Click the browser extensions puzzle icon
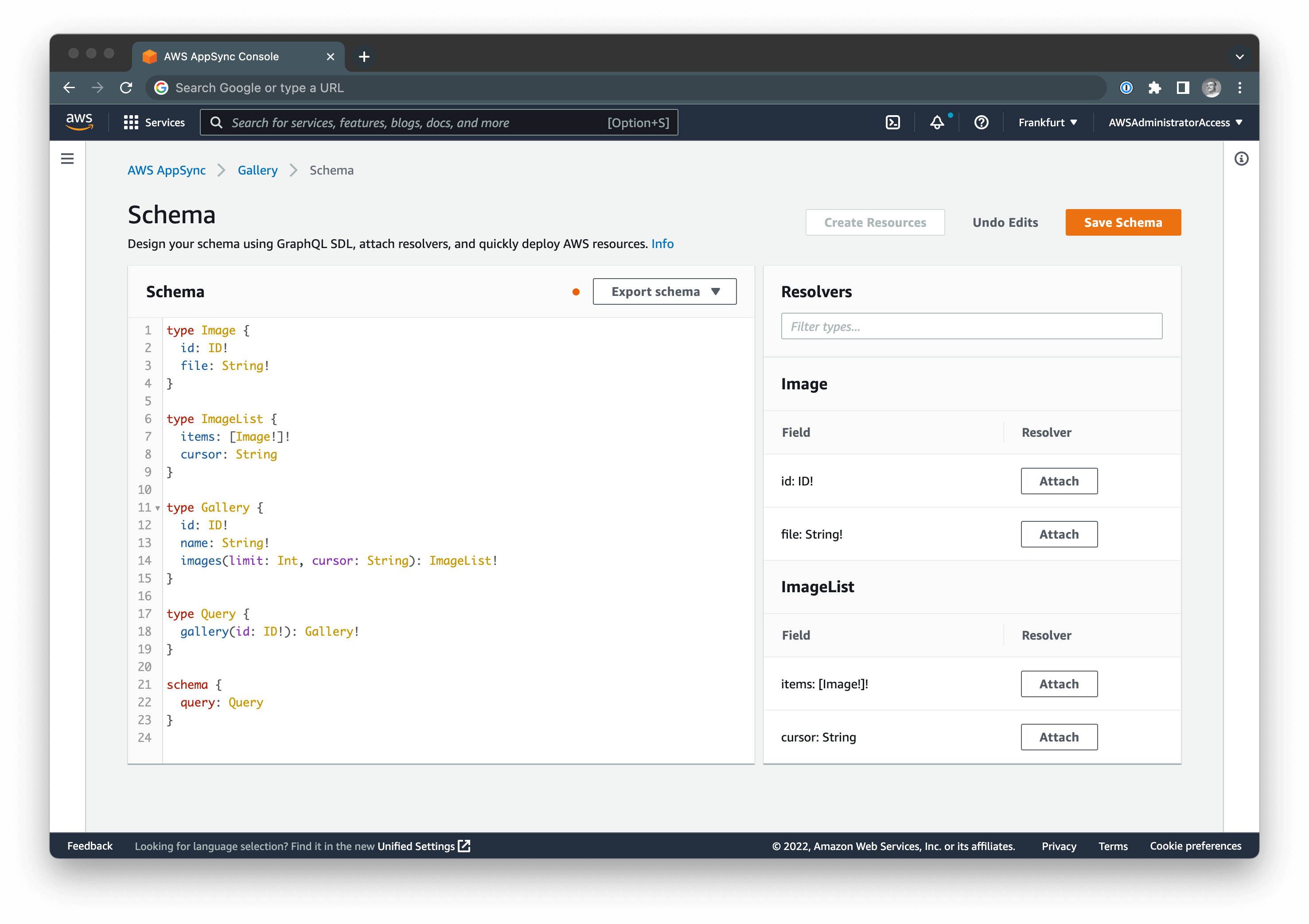Screen dimensions: 1309x924 (x=1154, y=87)
